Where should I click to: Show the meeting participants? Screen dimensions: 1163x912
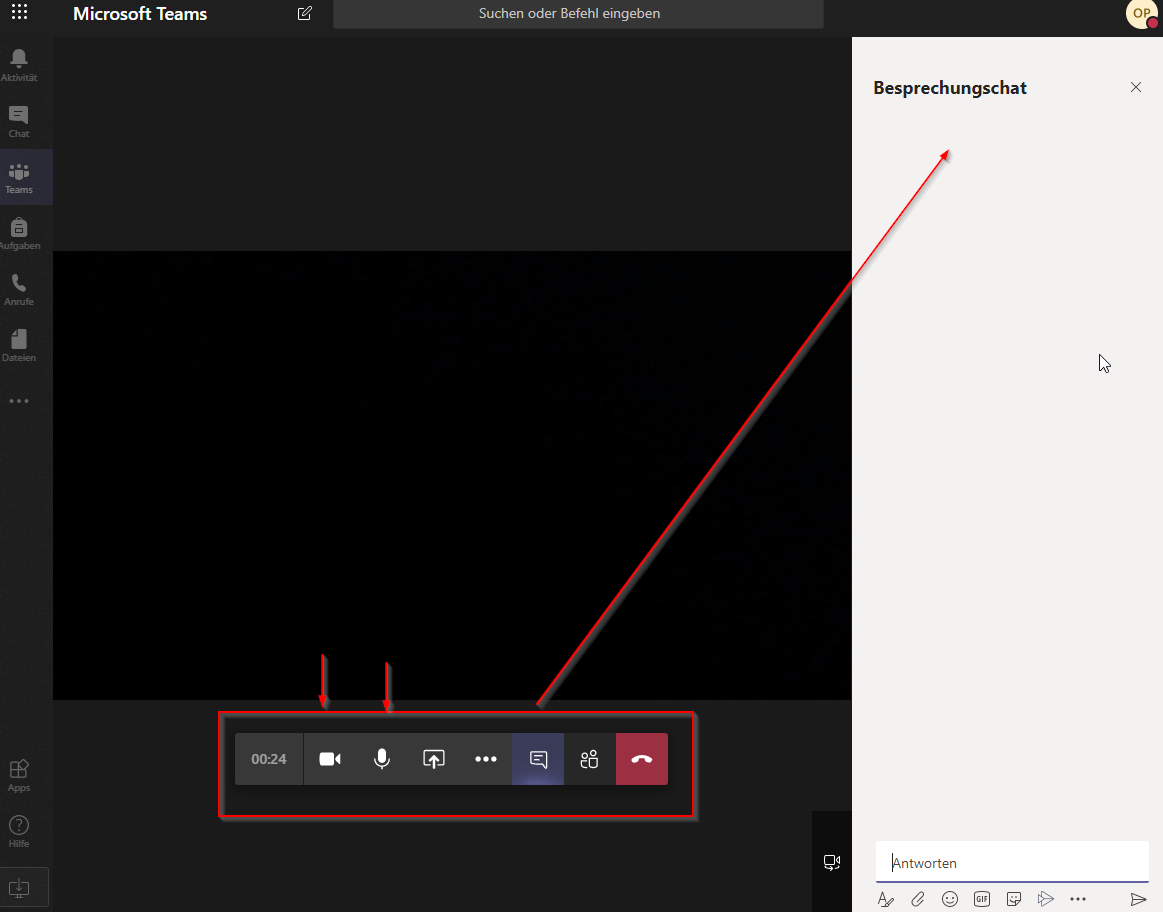click(x=589, y=759)
